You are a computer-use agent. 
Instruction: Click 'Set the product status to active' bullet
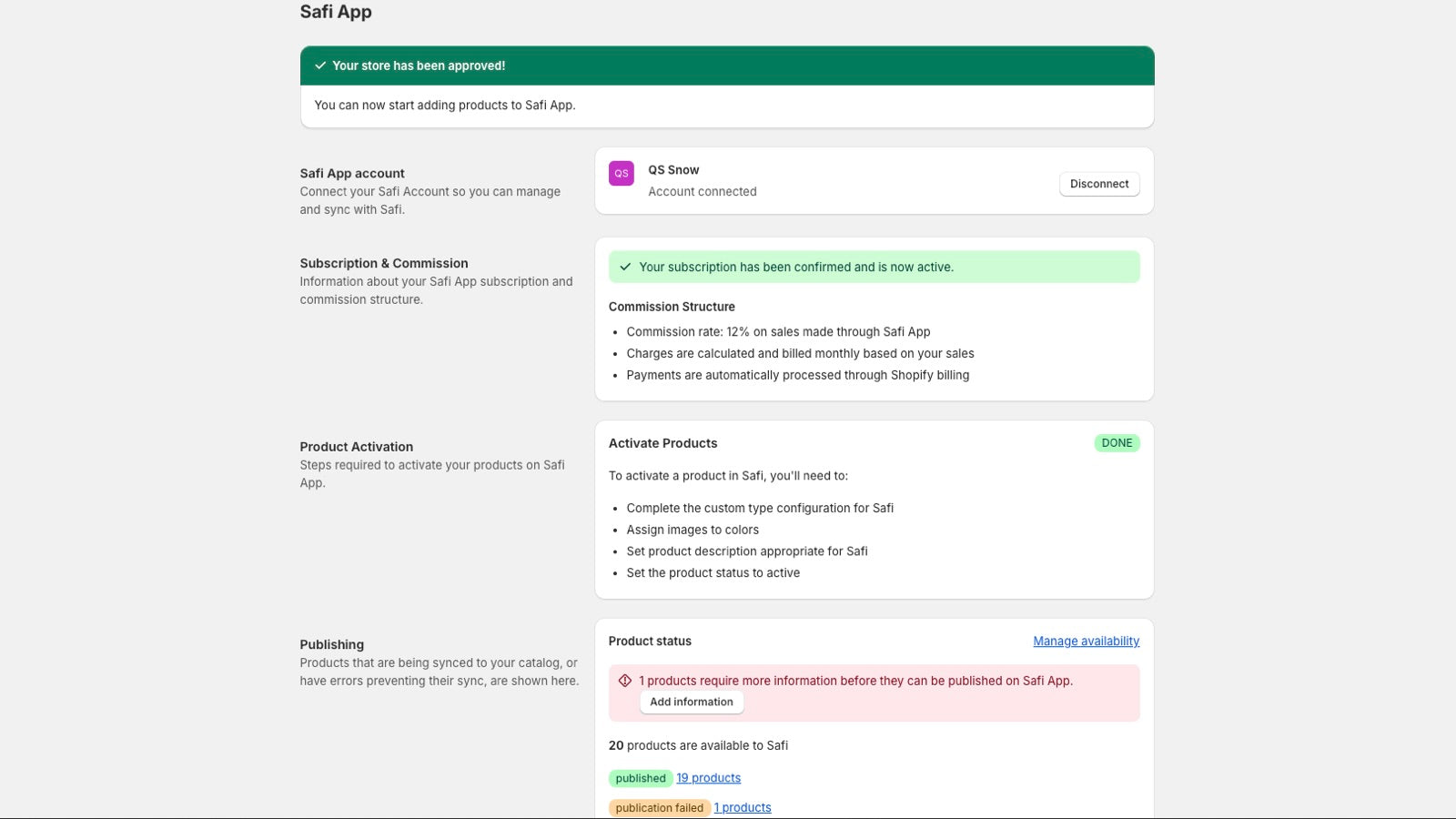(x=713, y=573)
